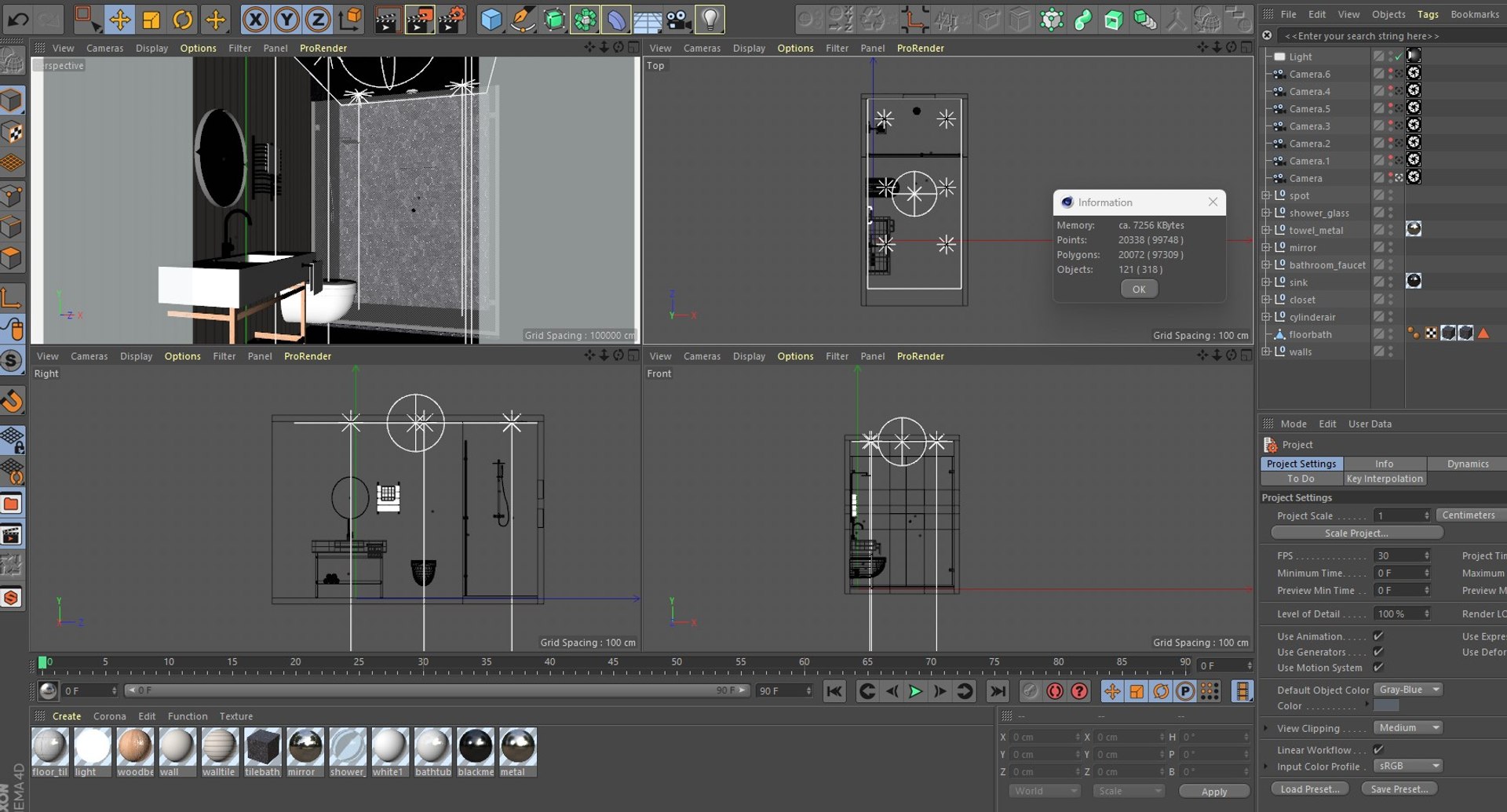Uncheck the Linear Workflow checkbox
The height and width of the screenshot is (812, 1507).
[x=1378, y=750]
